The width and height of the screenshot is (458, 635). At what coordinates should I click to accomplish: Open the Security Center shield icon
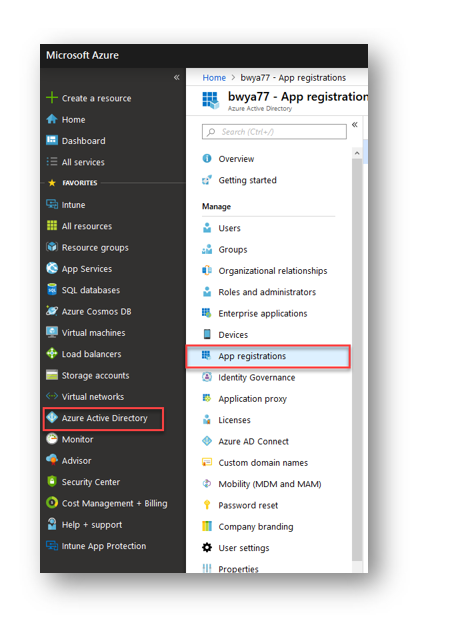coord(52,482)
